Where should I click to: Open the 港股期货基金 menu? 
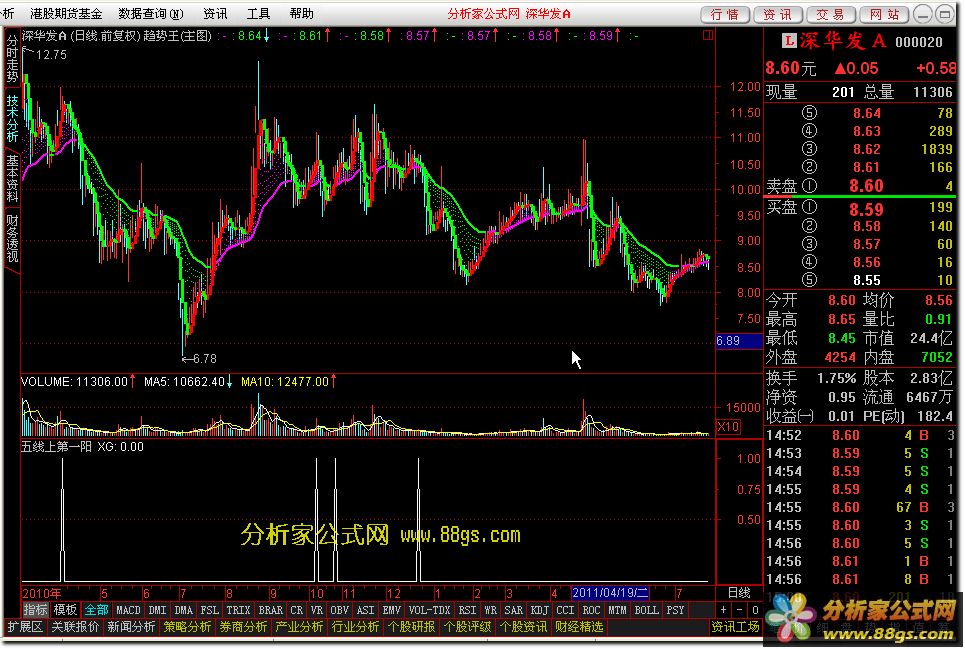(66, 14)
